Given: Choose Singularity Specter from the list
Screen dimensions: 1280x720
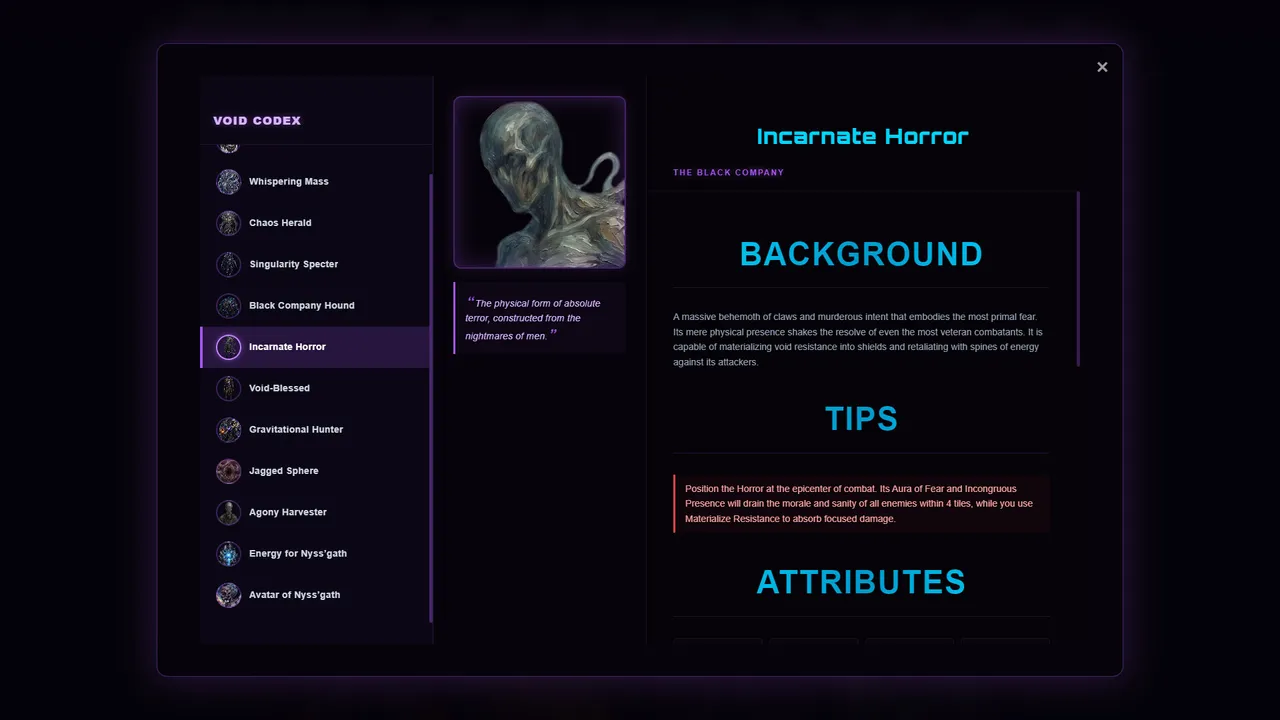Looking at the screenshot, I should coord(314,264).
